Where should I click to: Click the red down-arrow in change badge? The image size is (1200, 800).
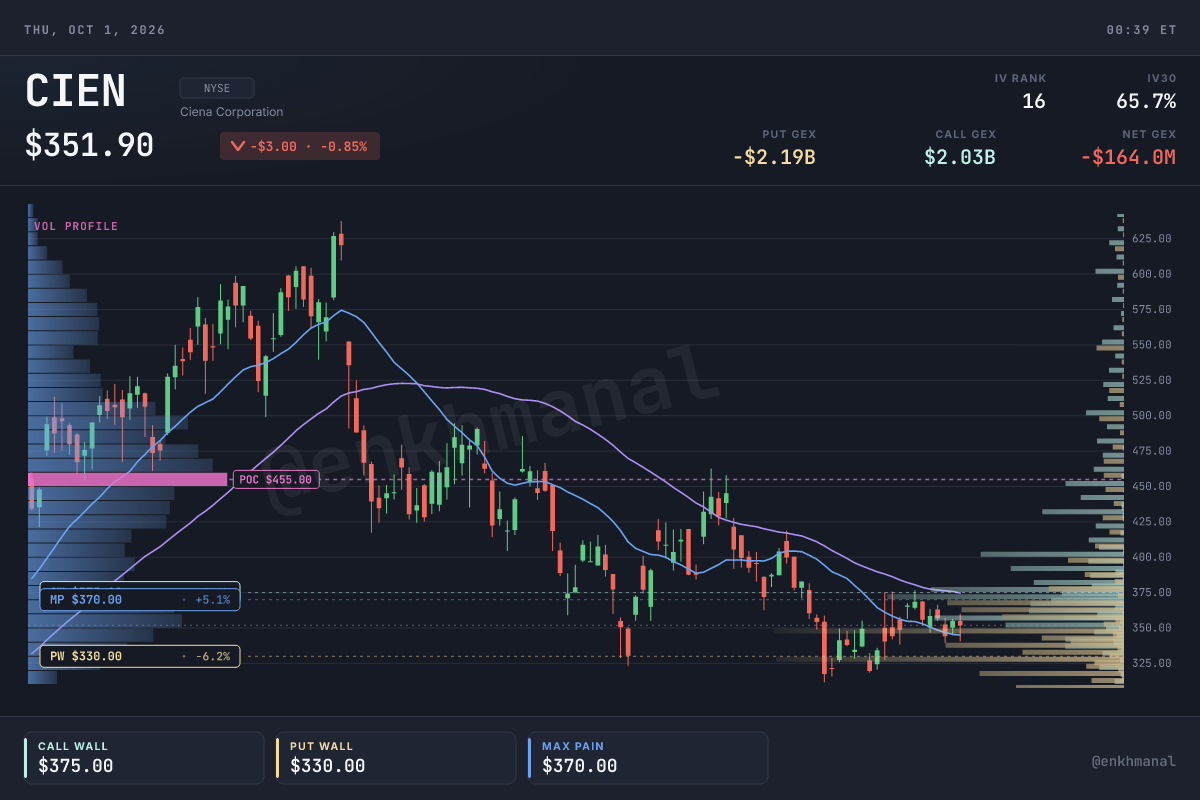point(238,146)
